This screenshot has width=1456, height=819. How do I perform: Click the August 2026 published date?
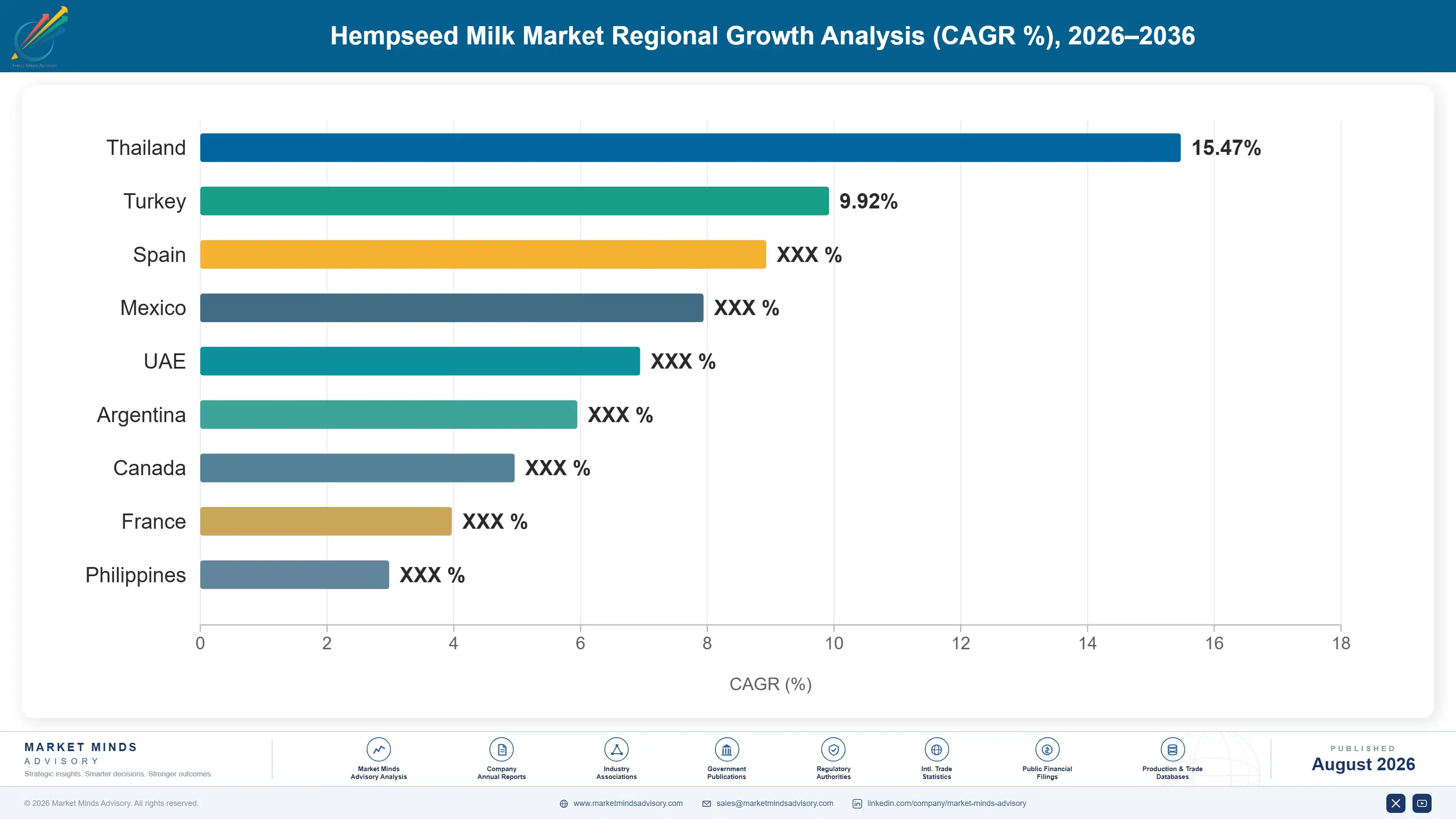[1363, 764]
